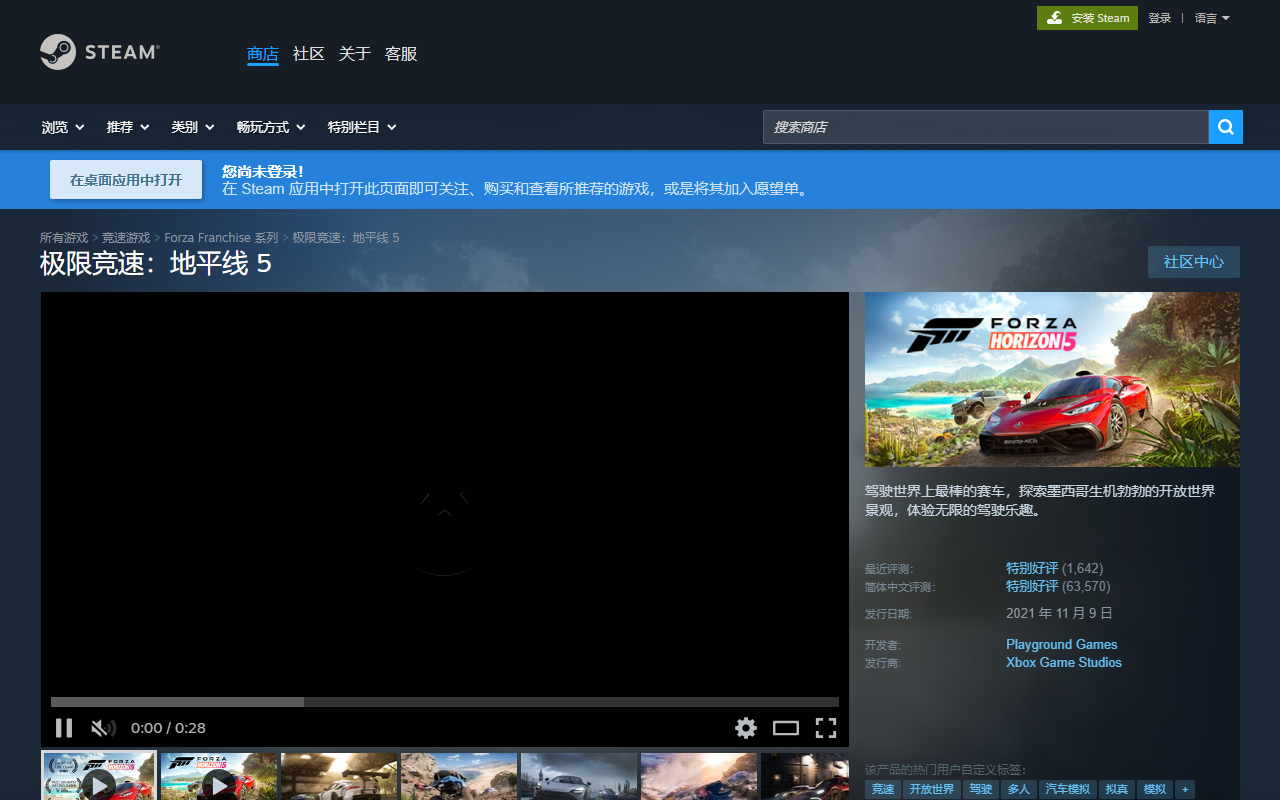Click the Forza Horizon 5 header image

1052,380
